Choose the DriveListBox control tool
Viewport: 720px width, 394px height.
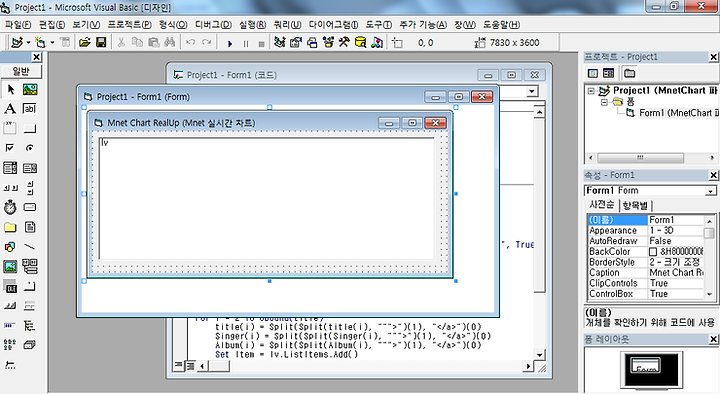(30, 207)
